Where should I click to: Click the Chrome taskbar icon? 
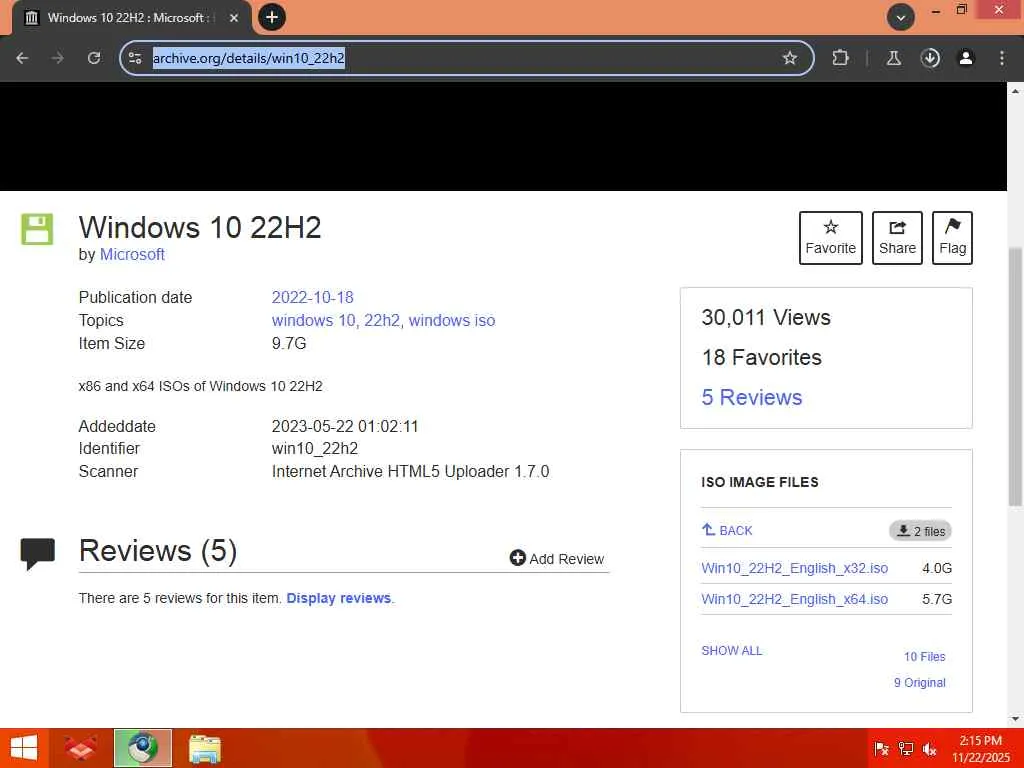tap(143, 748)
